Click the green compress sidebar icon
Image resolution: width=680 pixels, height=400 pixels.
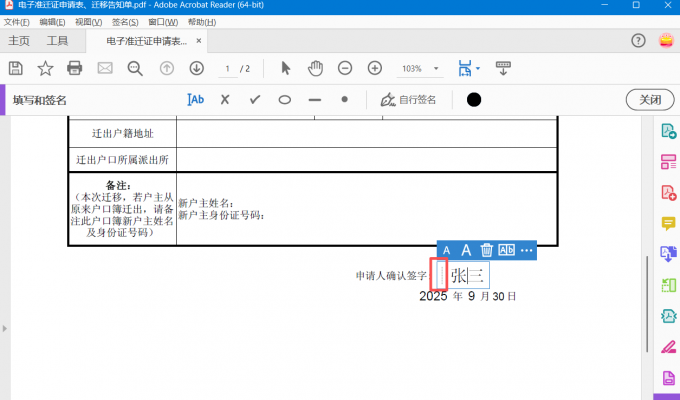(x=668, y=285)
